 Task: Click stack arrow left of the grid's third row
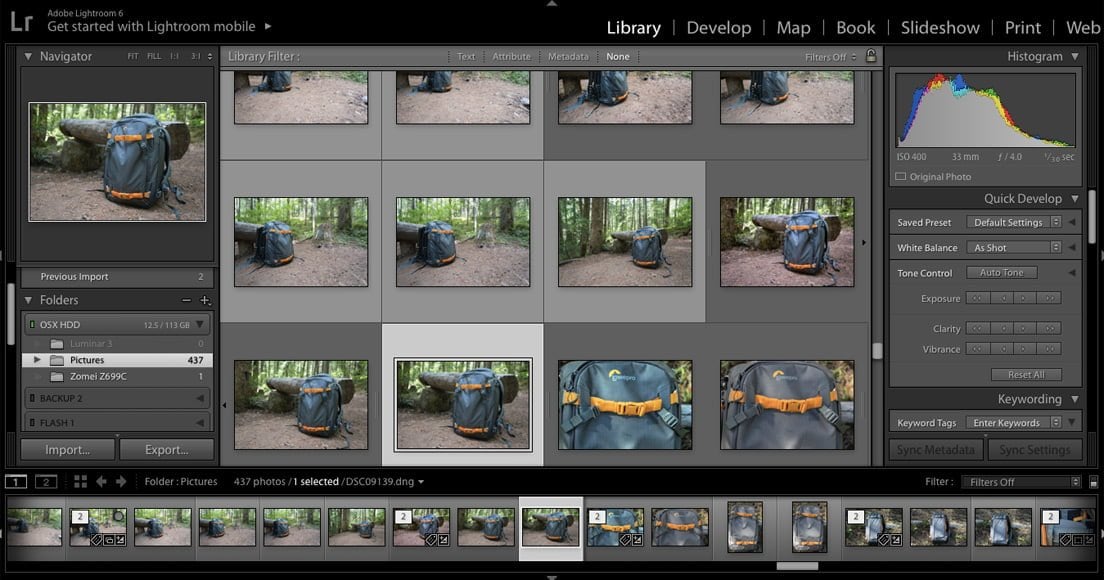tap(225, 405)
